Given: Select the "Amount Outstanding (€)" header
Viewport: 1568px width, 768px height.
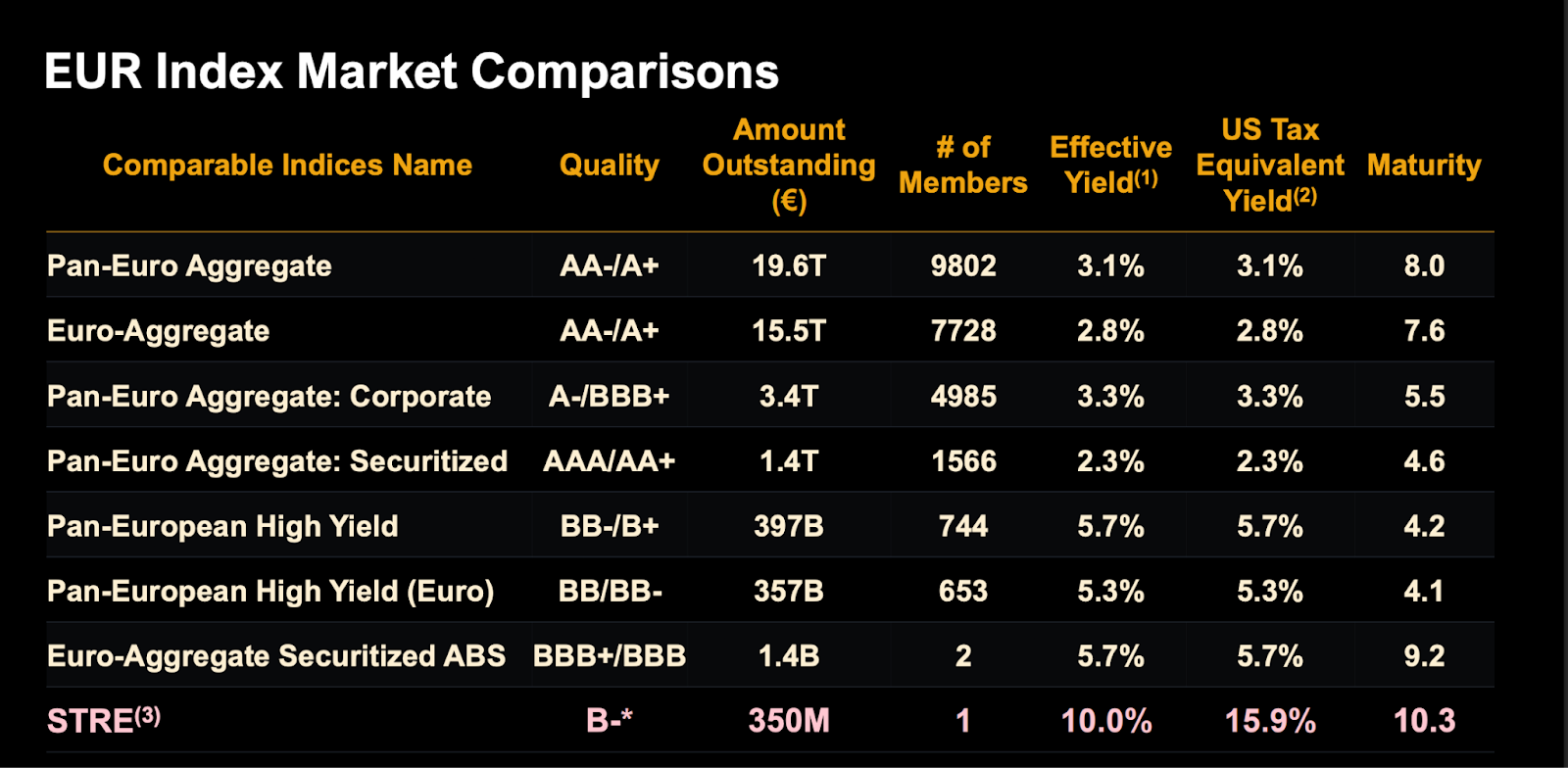Looking at the screenshot, I should point(789,165).
